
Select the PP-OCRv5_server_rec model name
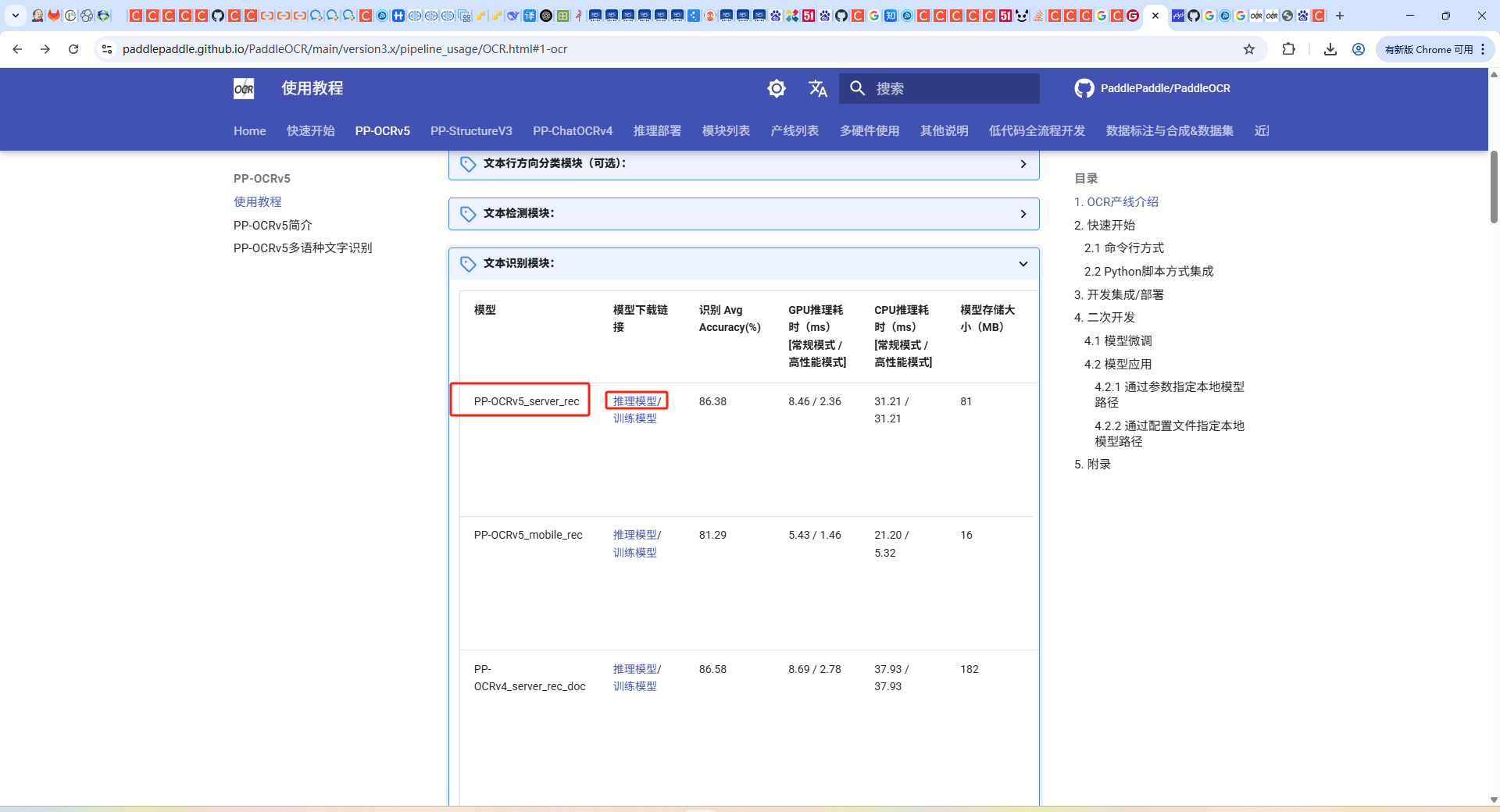coord(527,401)
